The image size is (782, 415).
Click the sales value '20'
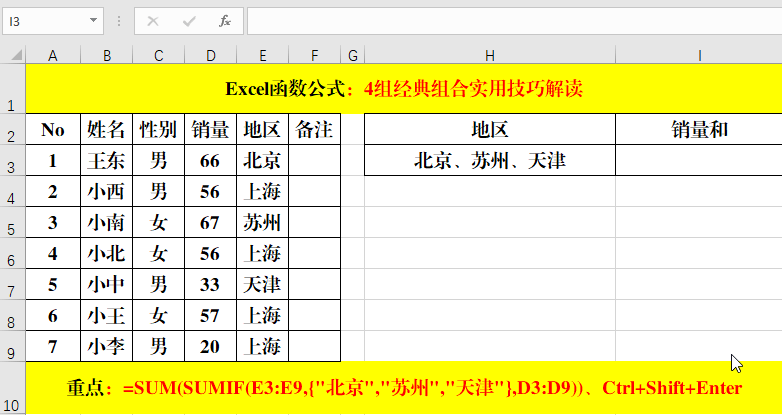[210, 346]
